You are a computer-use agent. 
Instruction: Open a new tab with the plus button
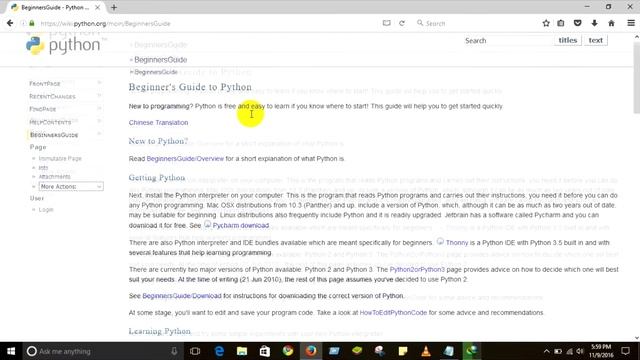pyautogui.click(x=114, y=7)
